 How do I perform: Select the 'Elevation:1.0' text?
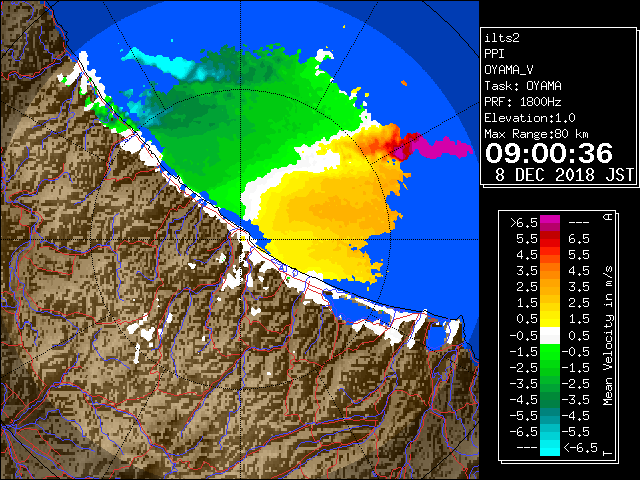click(530, 118)
